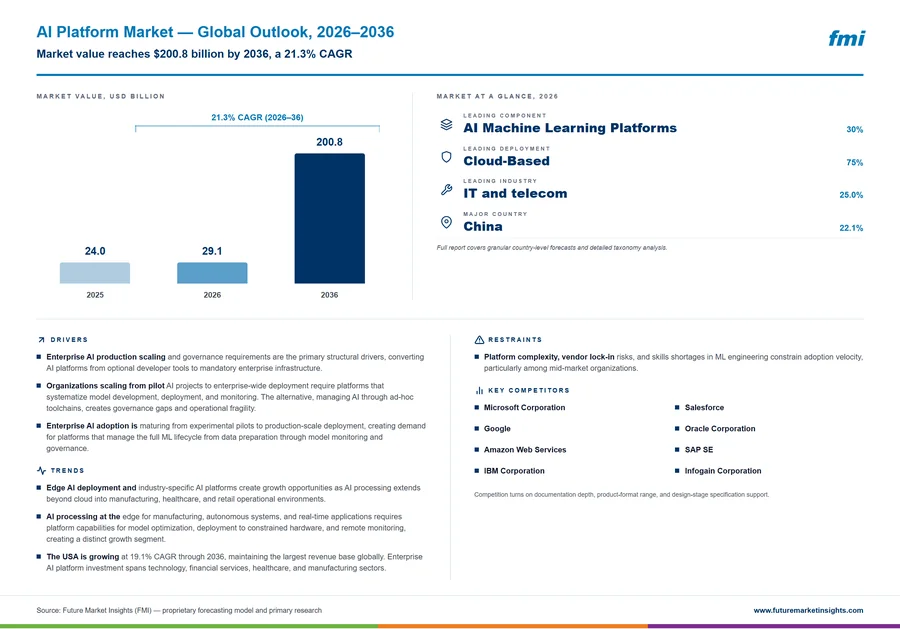Click the '24.0' value label
The image size is (900, 629).
click(95, 251)
